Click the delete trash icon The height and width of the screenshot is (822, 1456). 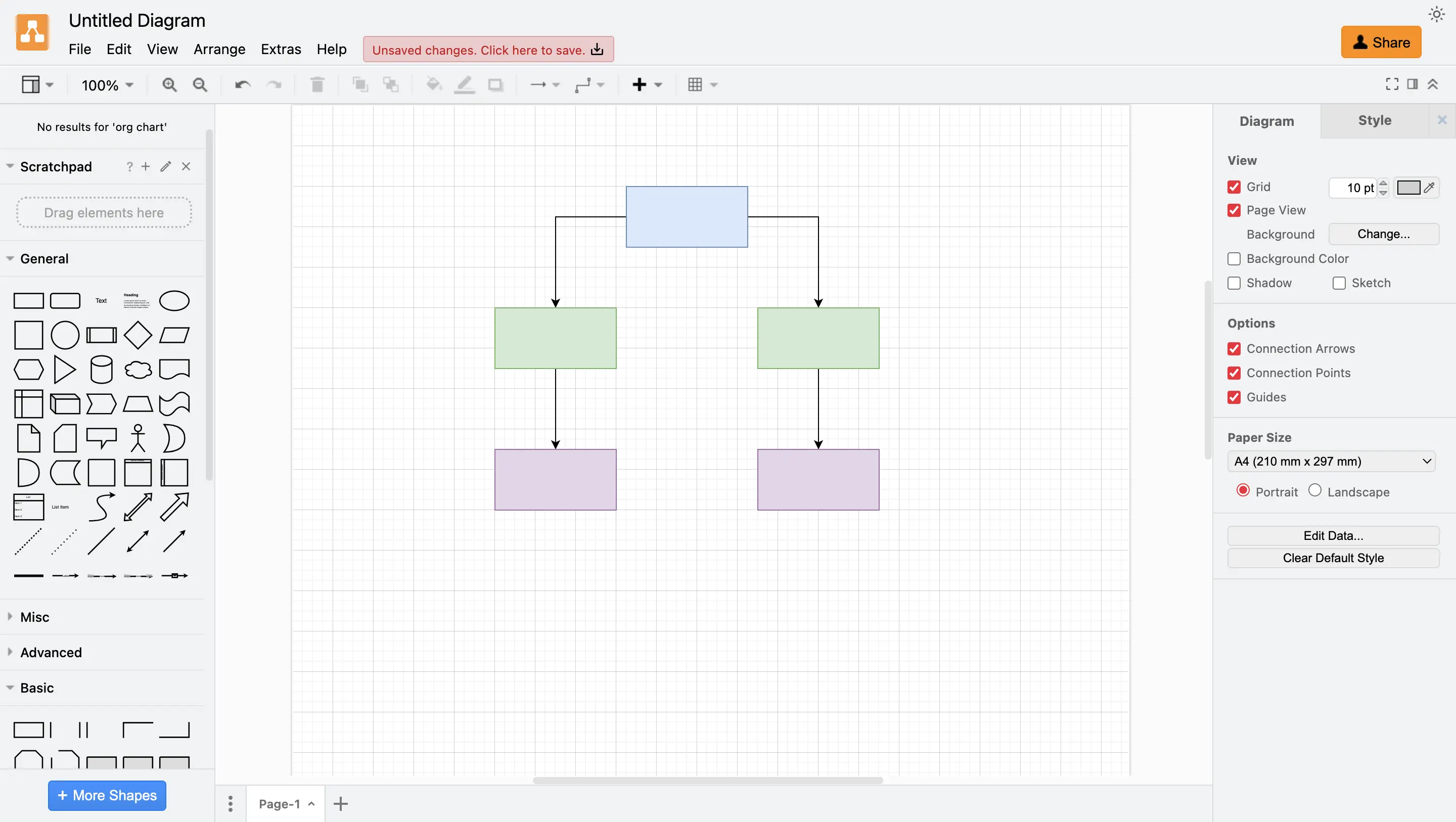click(317, 85)
